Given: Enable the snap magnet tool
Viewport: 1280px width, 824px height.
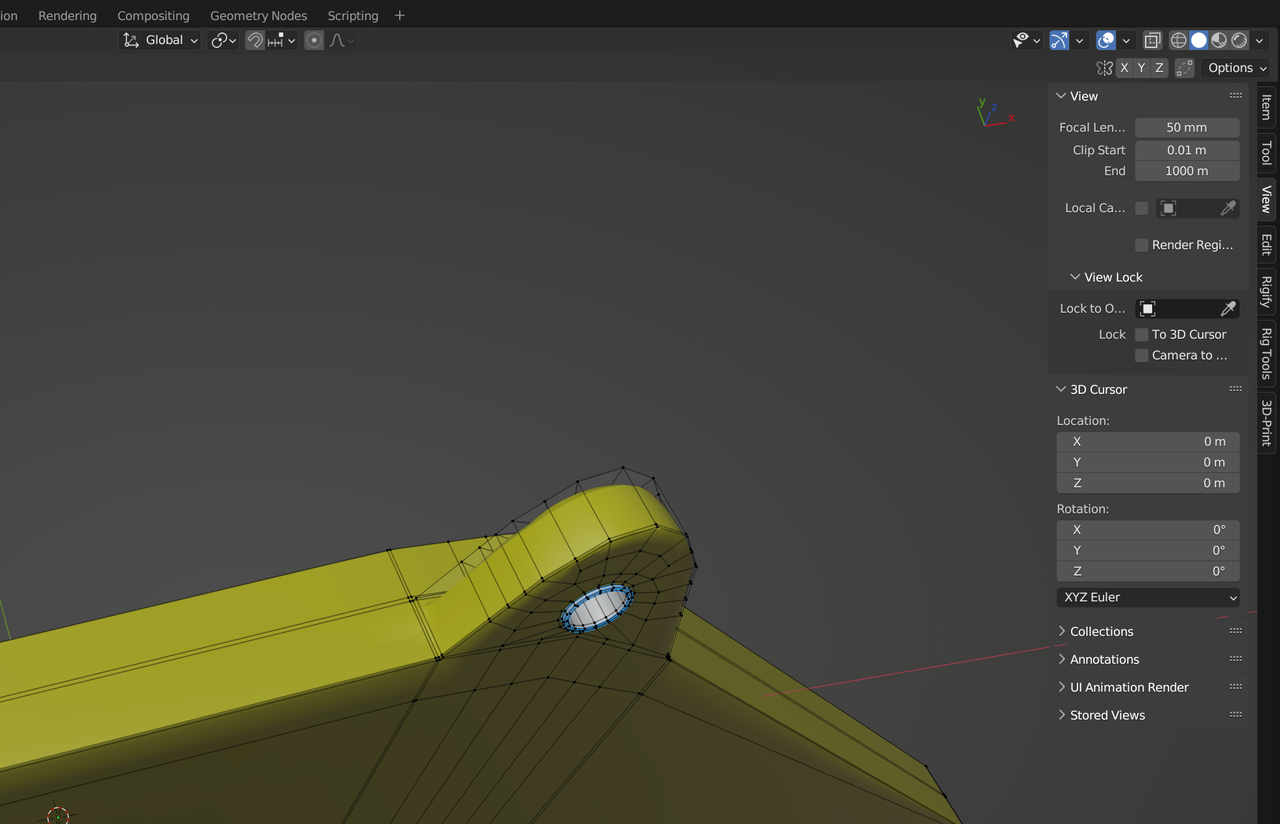Looking at the screenshot, I should click(x=255, y=40).
